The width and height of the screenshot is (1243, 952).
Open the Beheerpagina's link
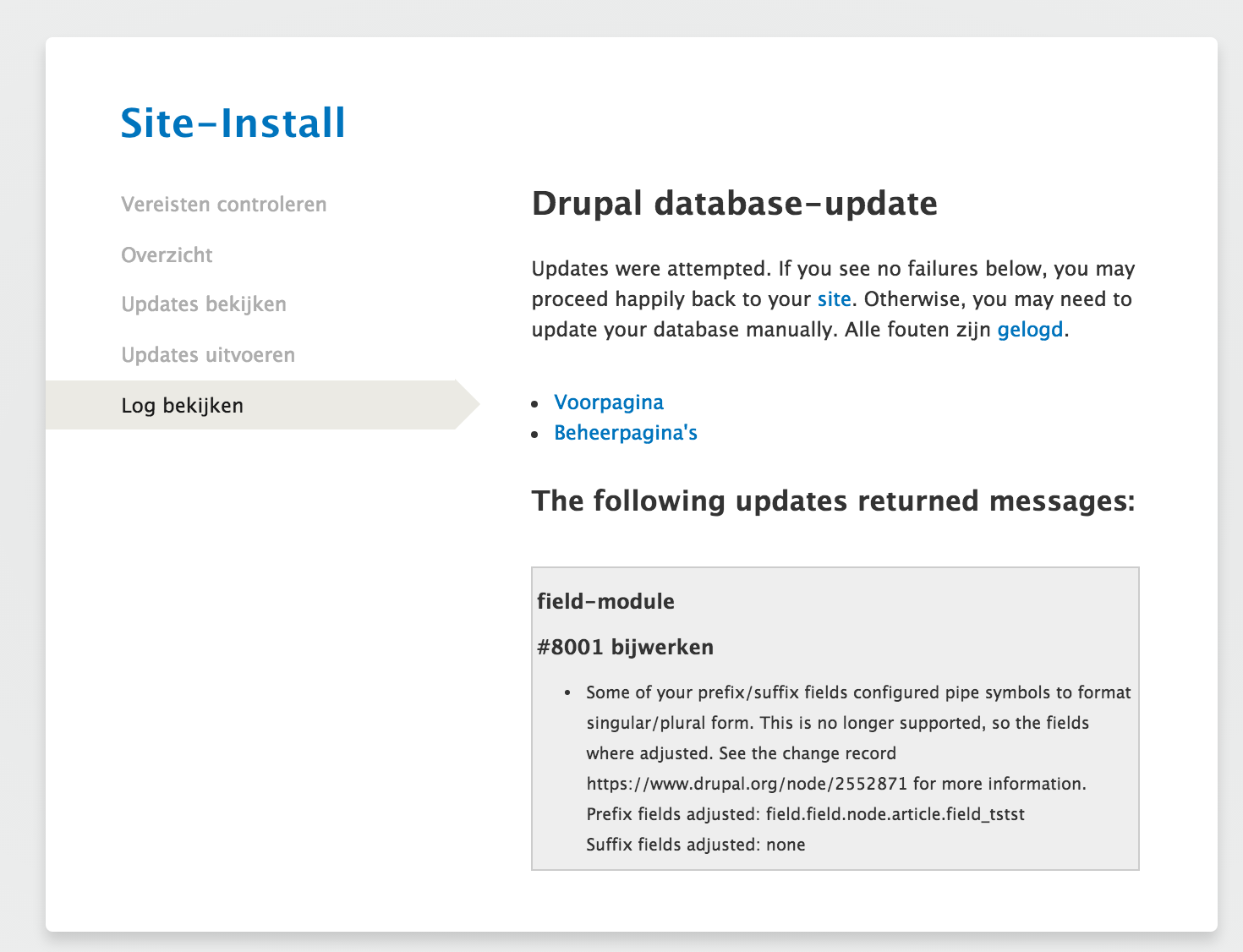(626, 433)
